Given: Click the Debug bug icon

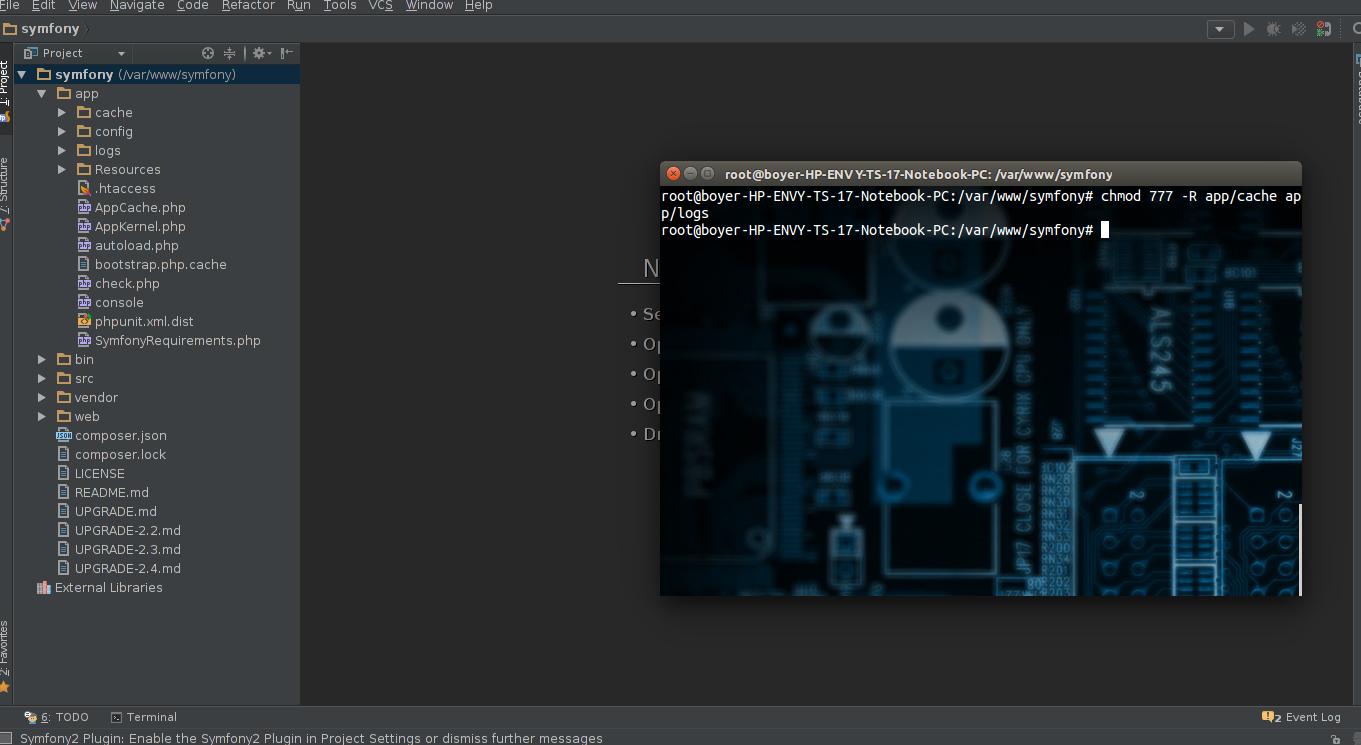Looking at the screenshot, I should coord(1273,29).
